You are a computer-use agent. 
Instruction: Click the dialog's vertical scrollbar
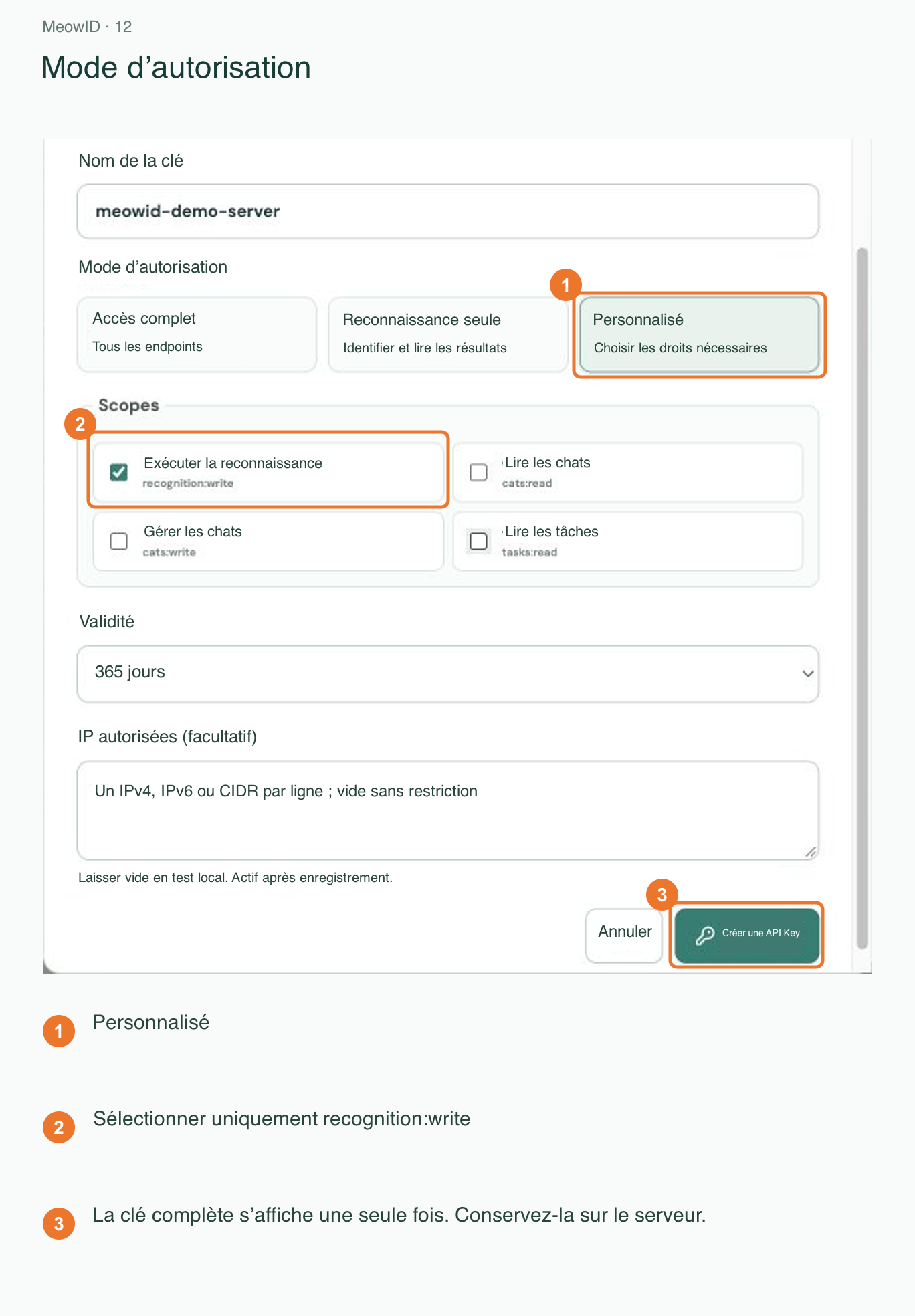click(x=862, y=598)
